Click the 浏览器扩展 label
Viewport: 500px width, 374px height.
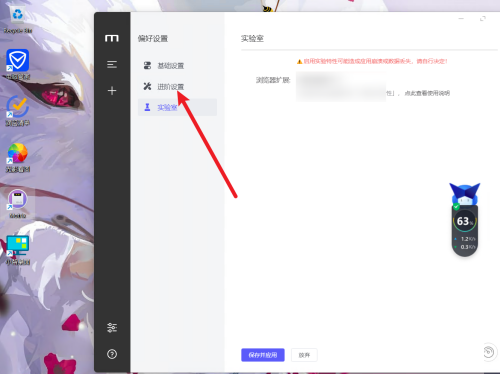coord(273,80)
